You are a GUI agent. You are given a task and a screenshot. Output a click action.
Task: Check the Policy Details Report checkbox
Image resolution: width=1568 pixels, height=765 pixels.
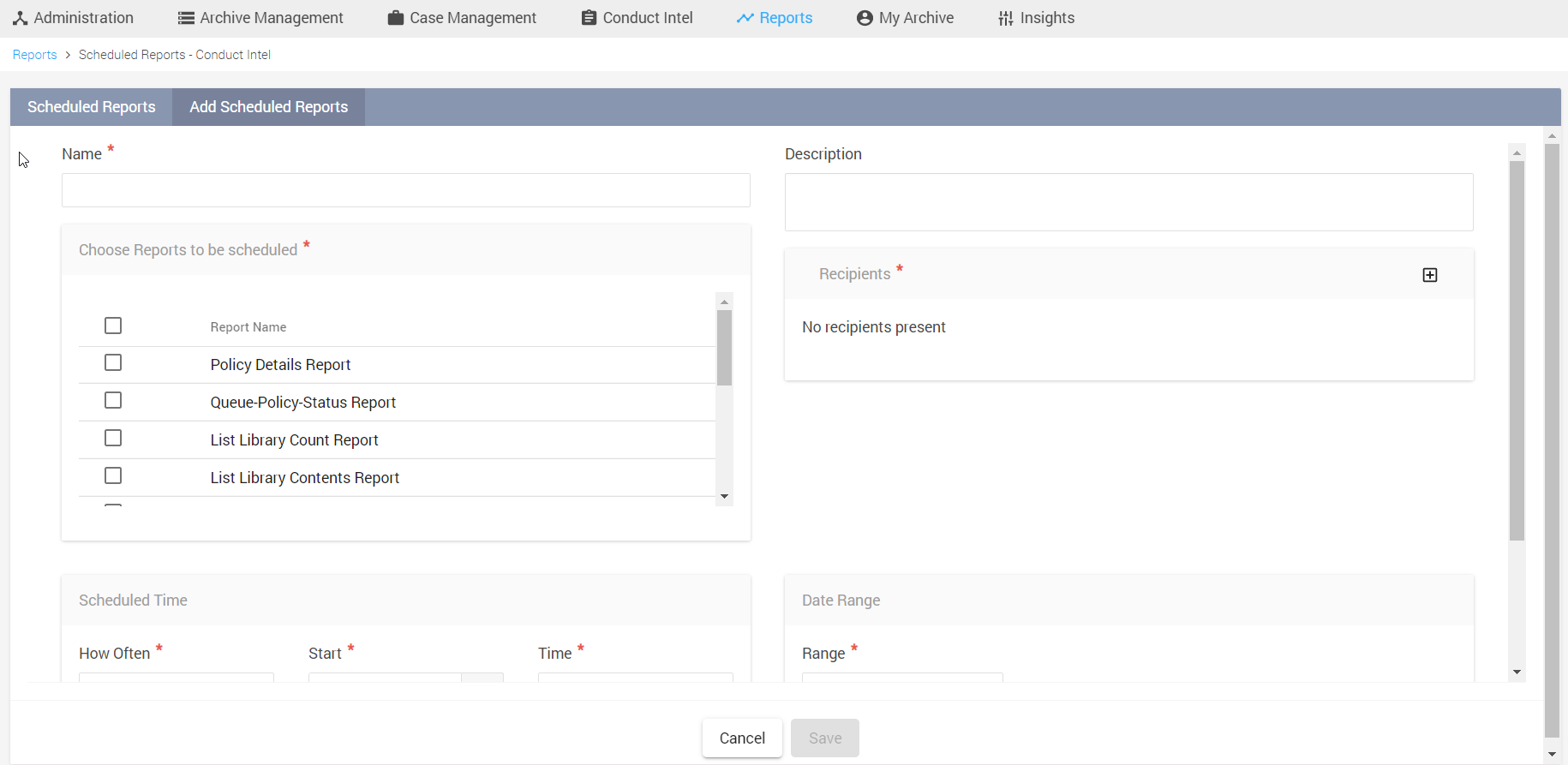click(x=113, y=362)
